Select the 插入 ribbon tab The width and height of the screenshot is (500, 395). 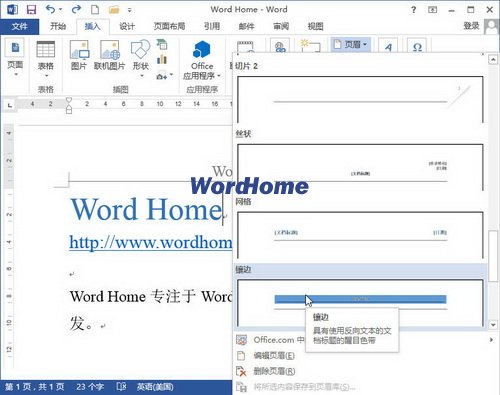(93, 26)
